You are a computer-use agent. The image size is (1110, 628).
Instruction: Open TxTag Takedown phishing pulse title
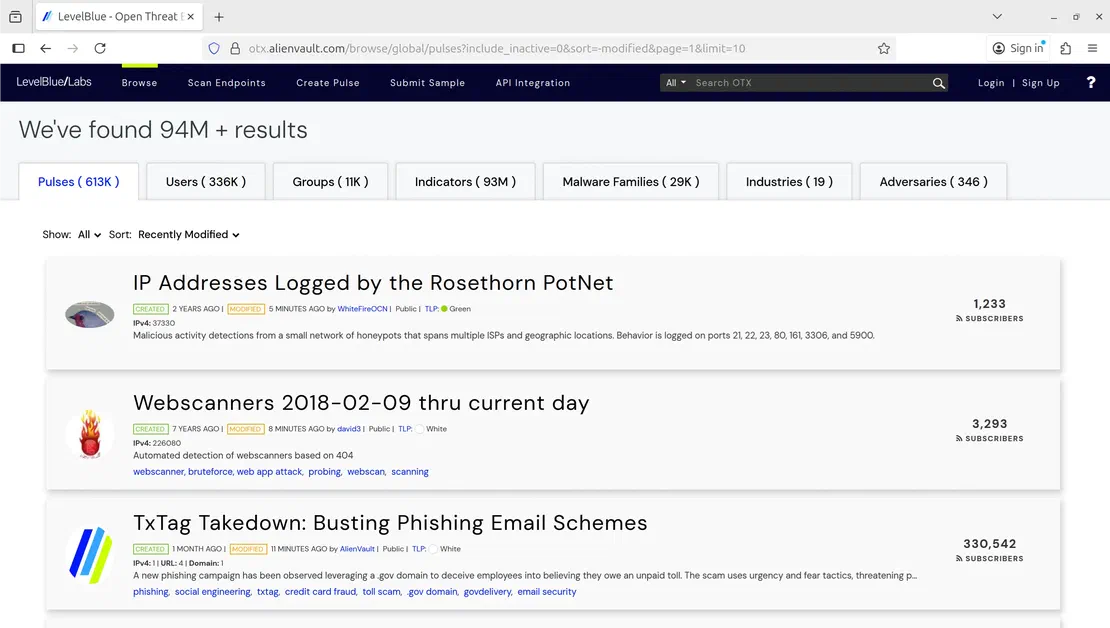390,523
